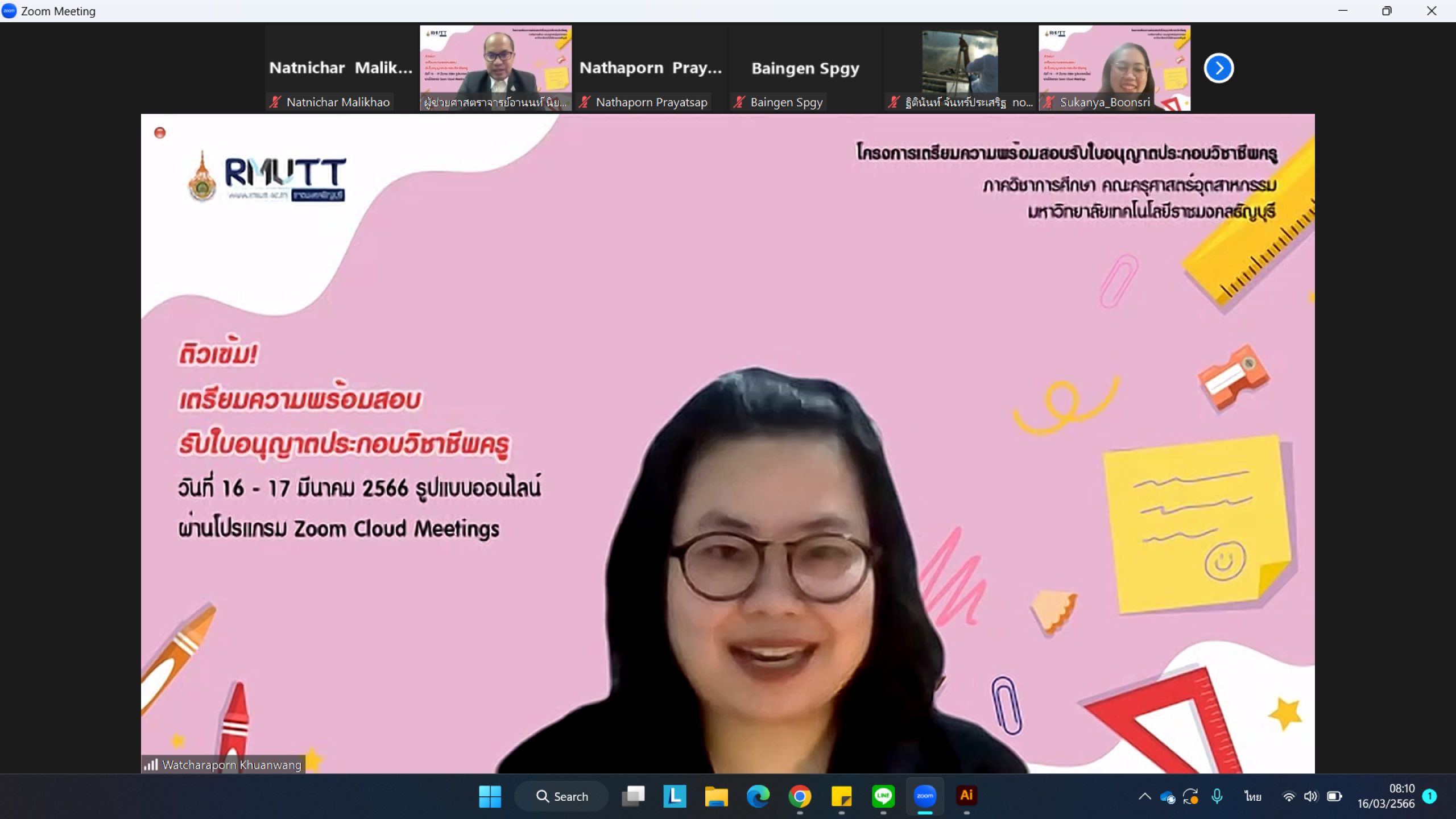Click muted mic icon beside Natnichar Malikhao

(x=275, y=102)
